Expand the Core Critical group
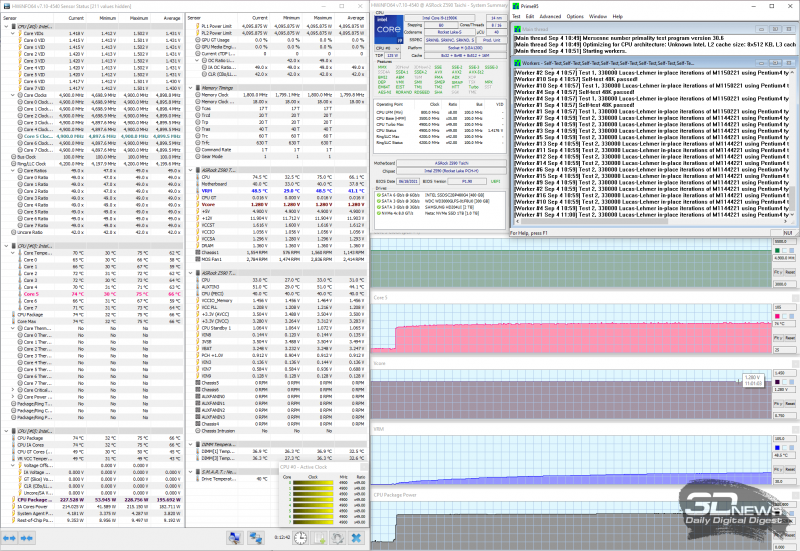Image resolution: width=800 pixels, height=551 pixels. 13,390
